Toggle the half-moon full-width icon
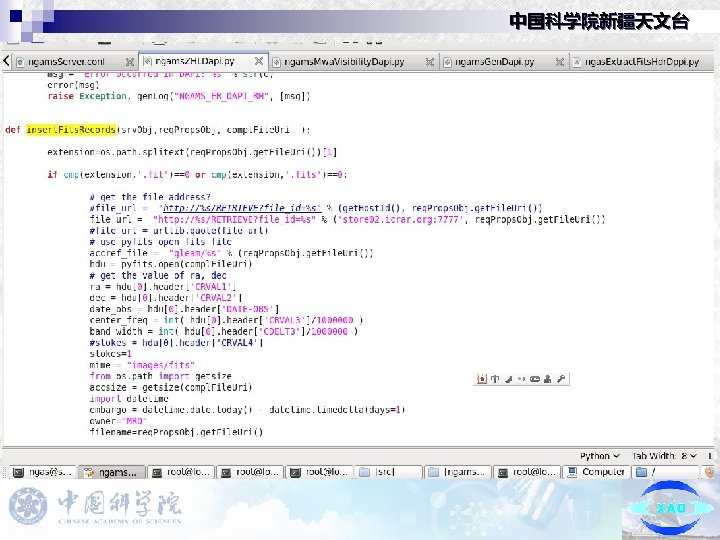This screenshot has height=540, width=720. 509,379
